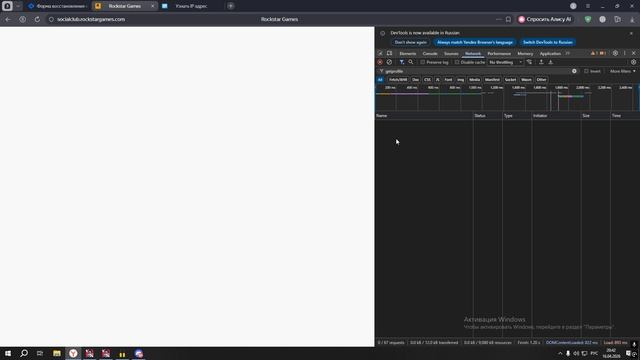Image resolution: width=640 pixels, height=360 pixels.
Task: Click the socialclub.rockstargames.com address bar
Action: [x=91, y=19]
